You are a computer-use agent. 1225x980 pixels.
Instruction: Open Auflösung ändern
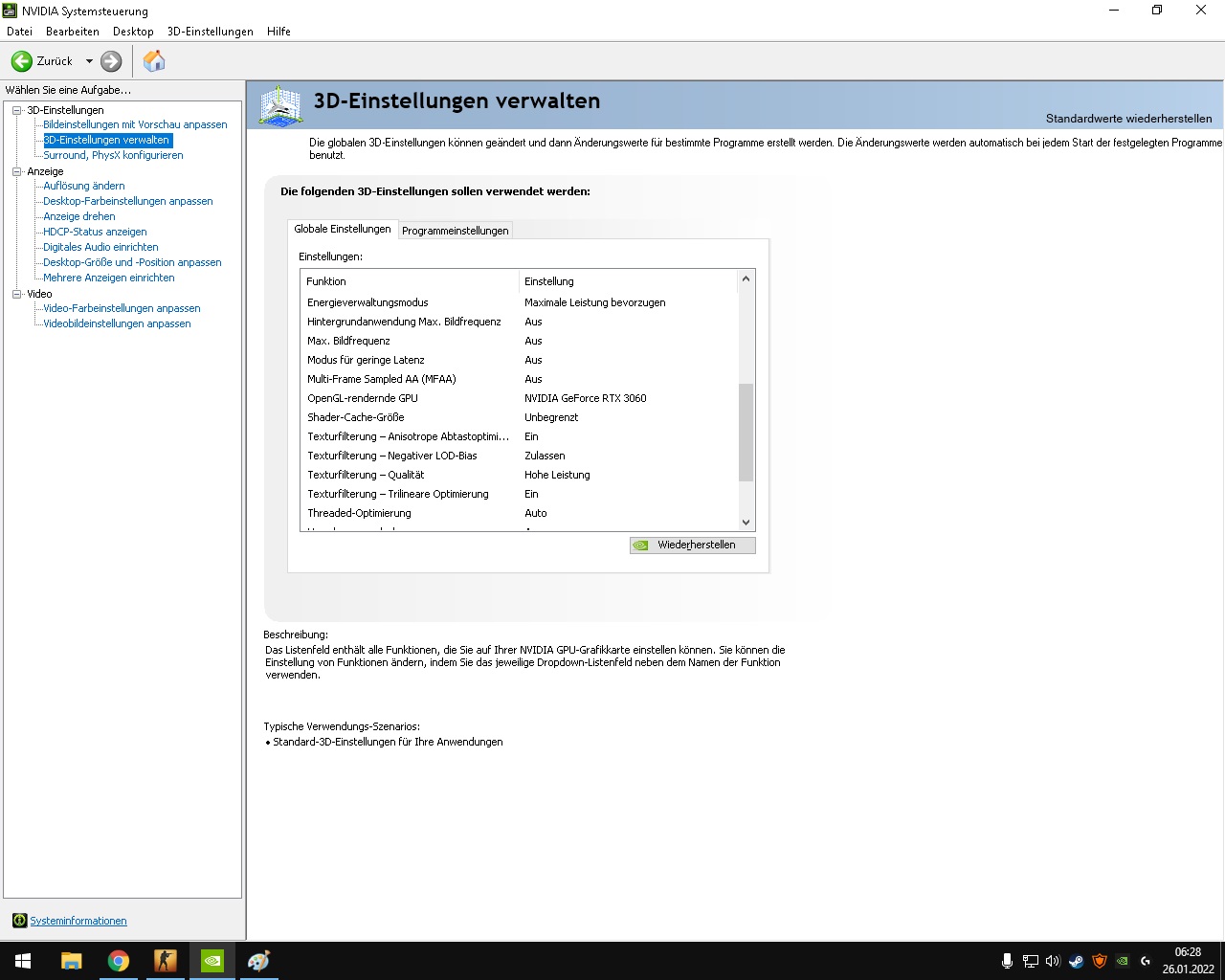[x=84, y=186]
